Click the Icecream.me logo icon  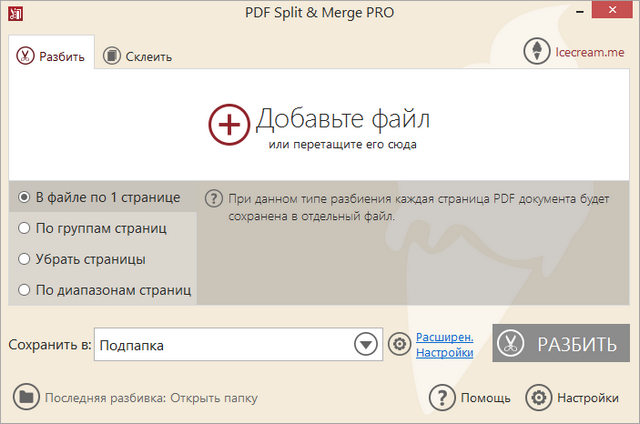pyautogui.click(x=538, y=52)
